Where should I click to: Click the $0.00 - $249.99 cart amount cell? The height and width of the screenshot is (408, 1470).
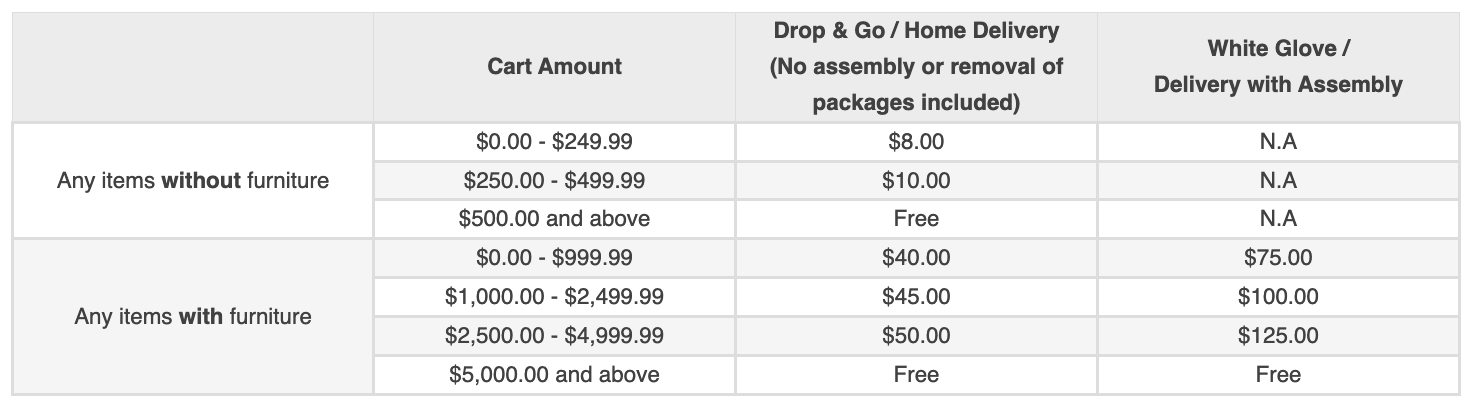(x=554, y=142)
